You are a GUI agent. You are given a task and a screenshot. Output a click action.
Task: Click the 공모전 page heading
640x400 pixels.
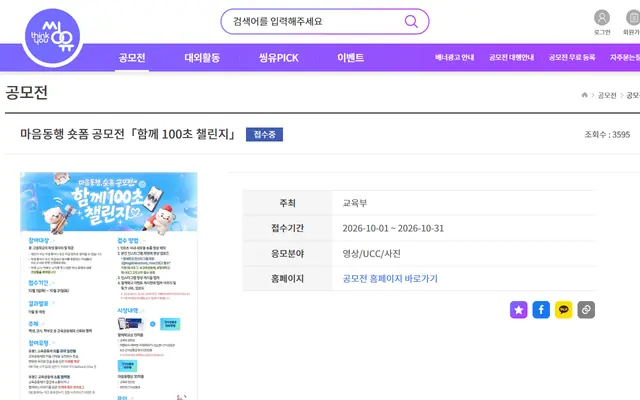(x=27, y=92)
